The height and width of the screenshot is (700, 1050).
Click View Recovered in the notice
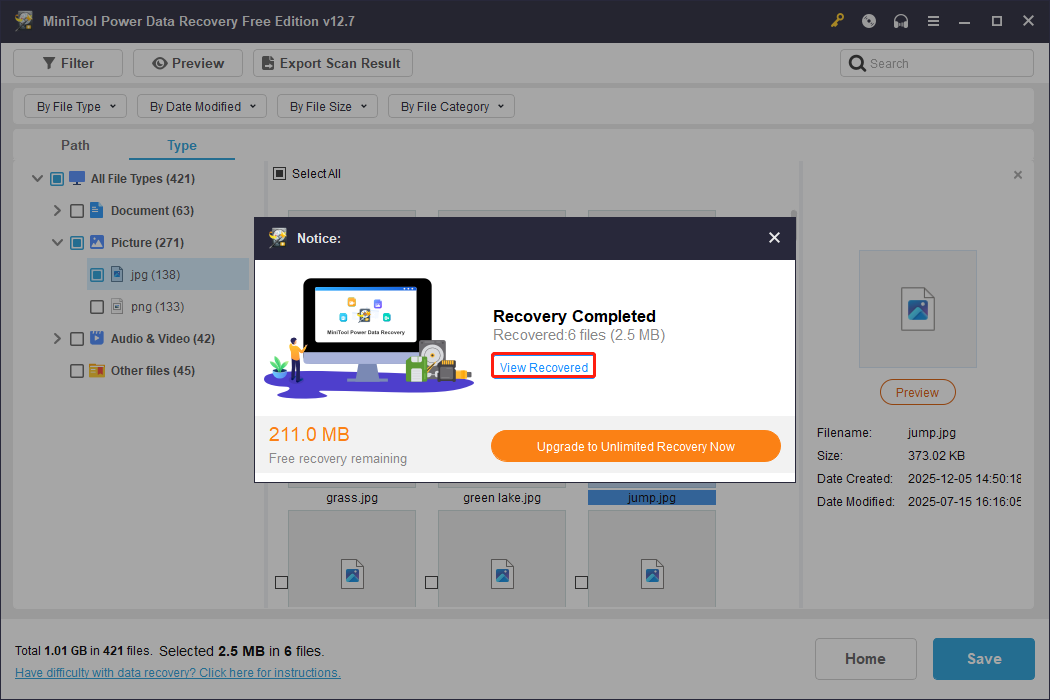(542, 366)
